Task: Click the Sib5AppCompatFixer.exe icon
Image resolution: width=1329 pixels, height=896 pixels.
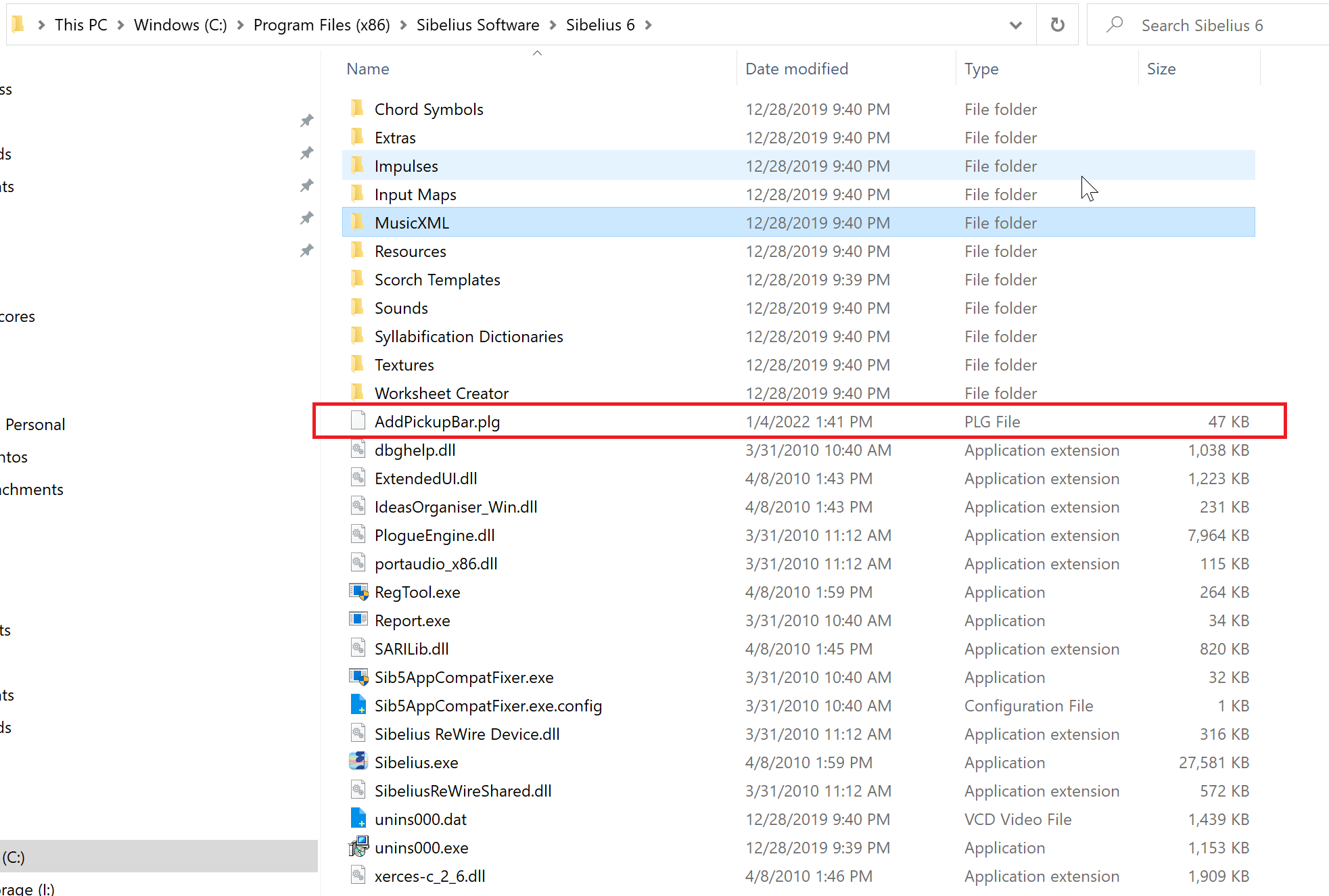Action: pos(358,677)
